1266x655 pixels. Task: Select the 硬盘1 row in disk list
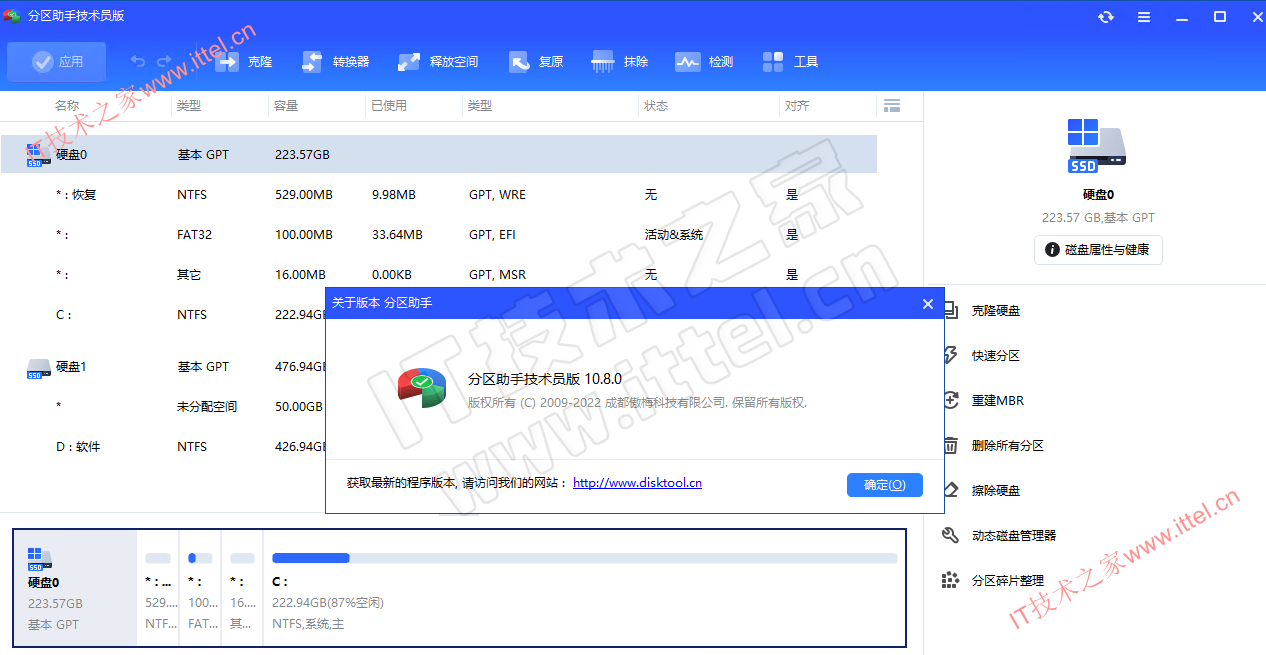(x=164, y=367)
